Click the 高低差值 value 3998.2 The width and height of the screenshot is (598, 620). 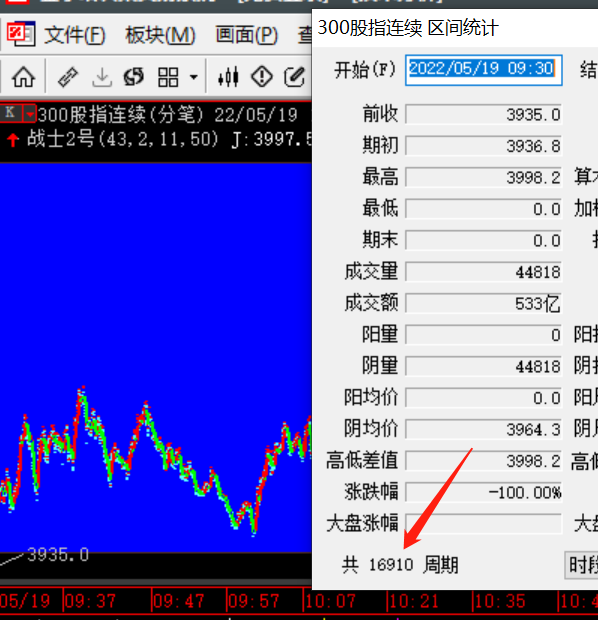[484, 461]
